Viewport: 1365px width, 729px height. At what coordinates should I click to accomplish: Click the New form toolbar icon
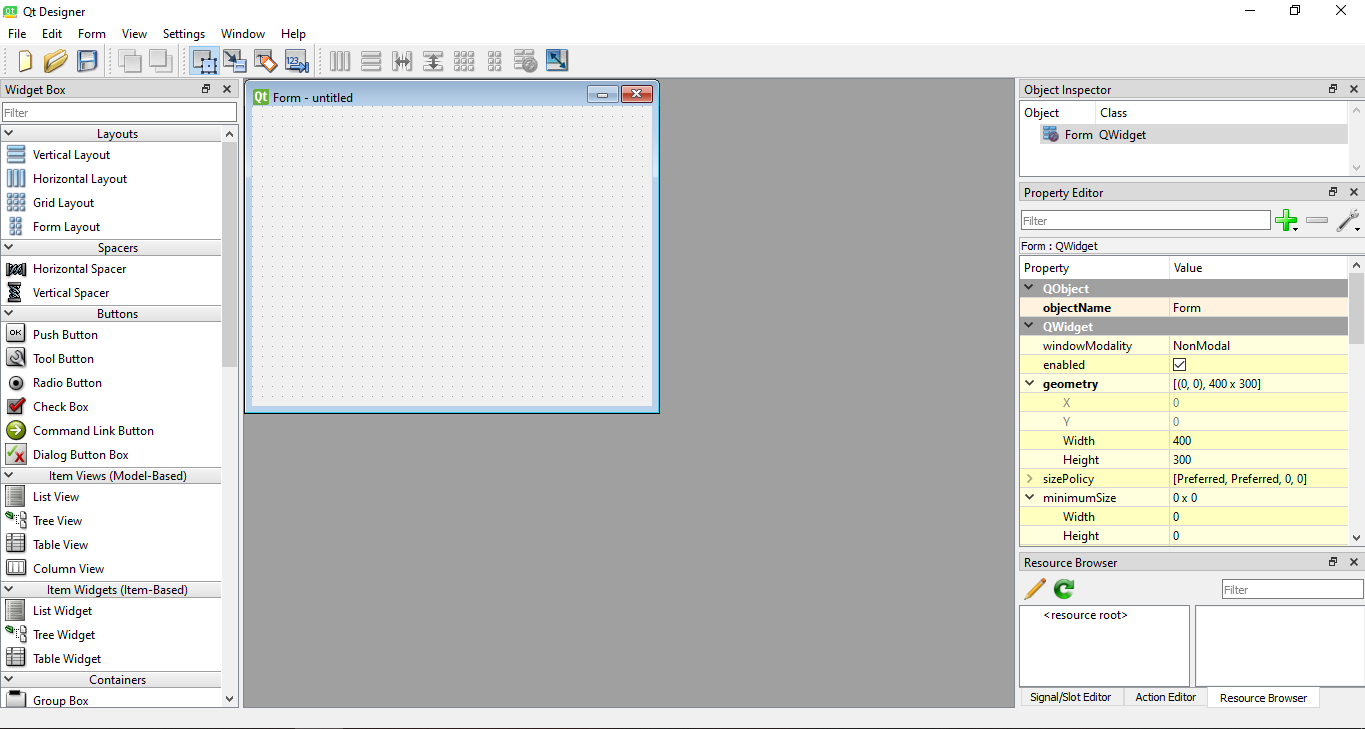click(25, 61)
